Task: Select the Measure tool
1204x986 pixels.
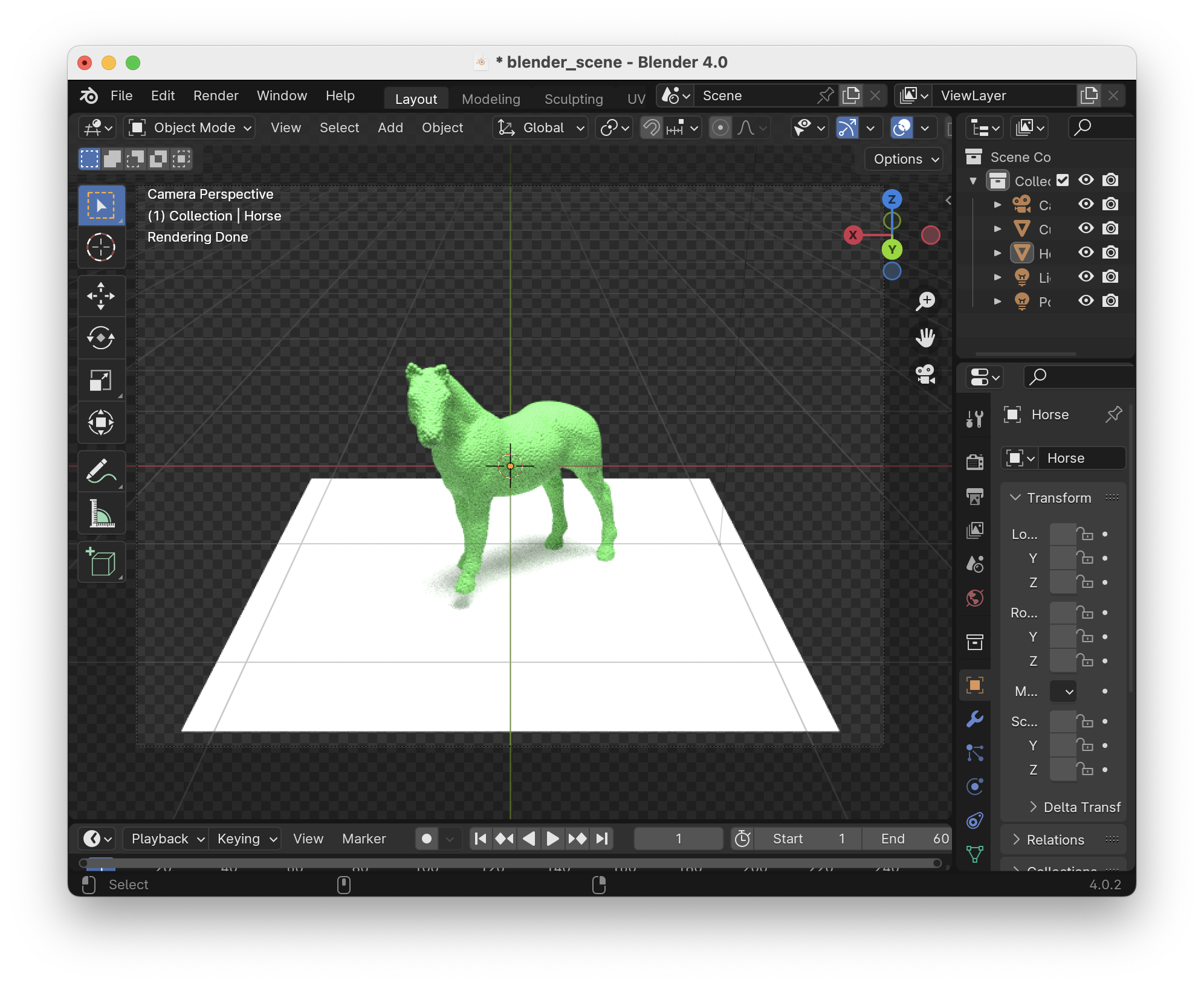Action: pos(101,514)
